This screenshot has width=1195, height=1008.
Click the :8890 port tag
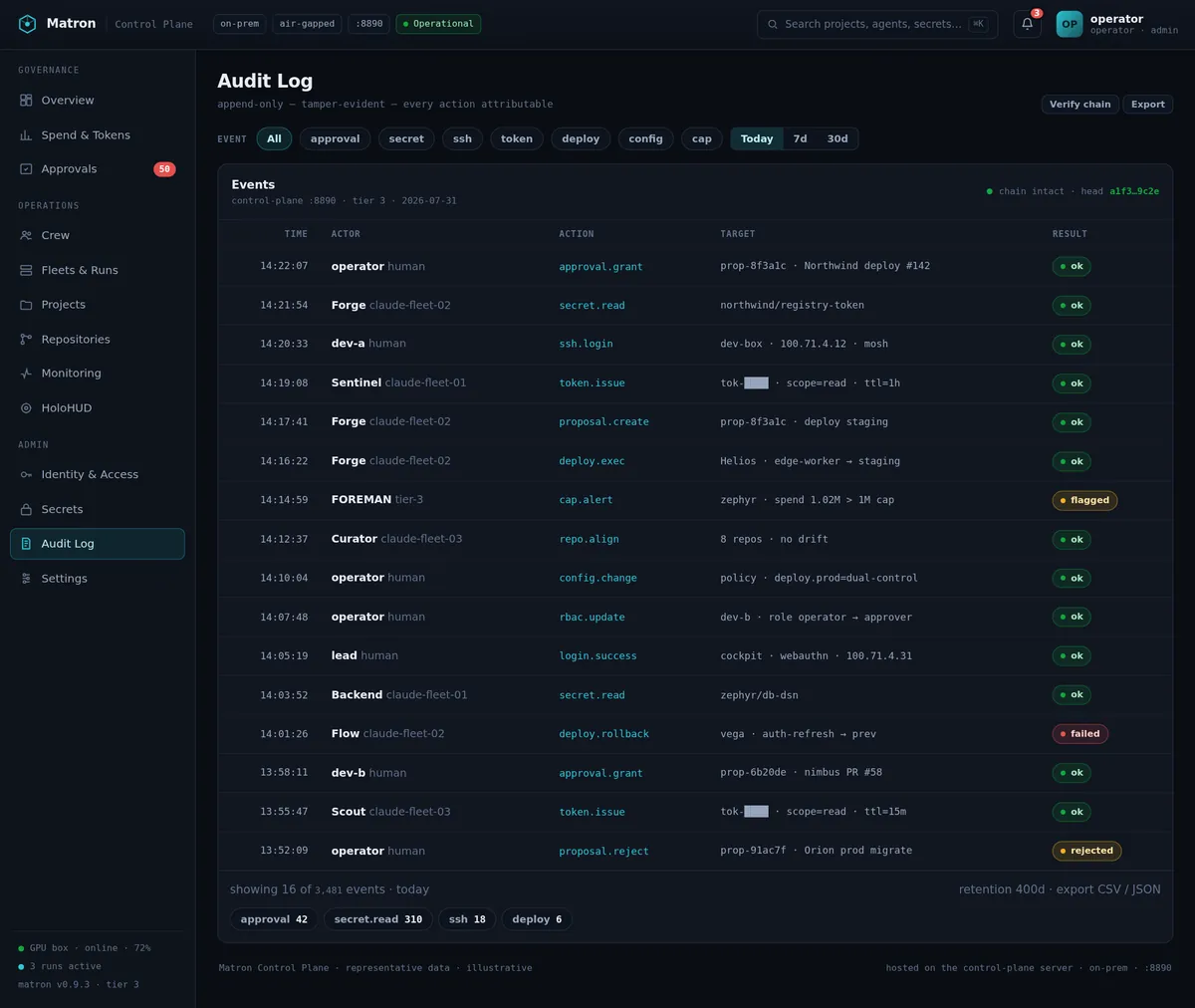(369, 24)
